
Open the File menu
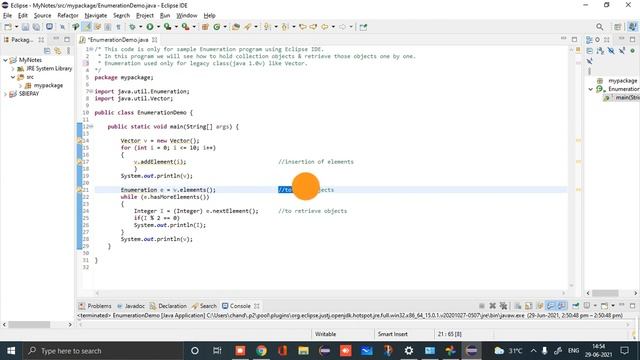pos(7,16)
